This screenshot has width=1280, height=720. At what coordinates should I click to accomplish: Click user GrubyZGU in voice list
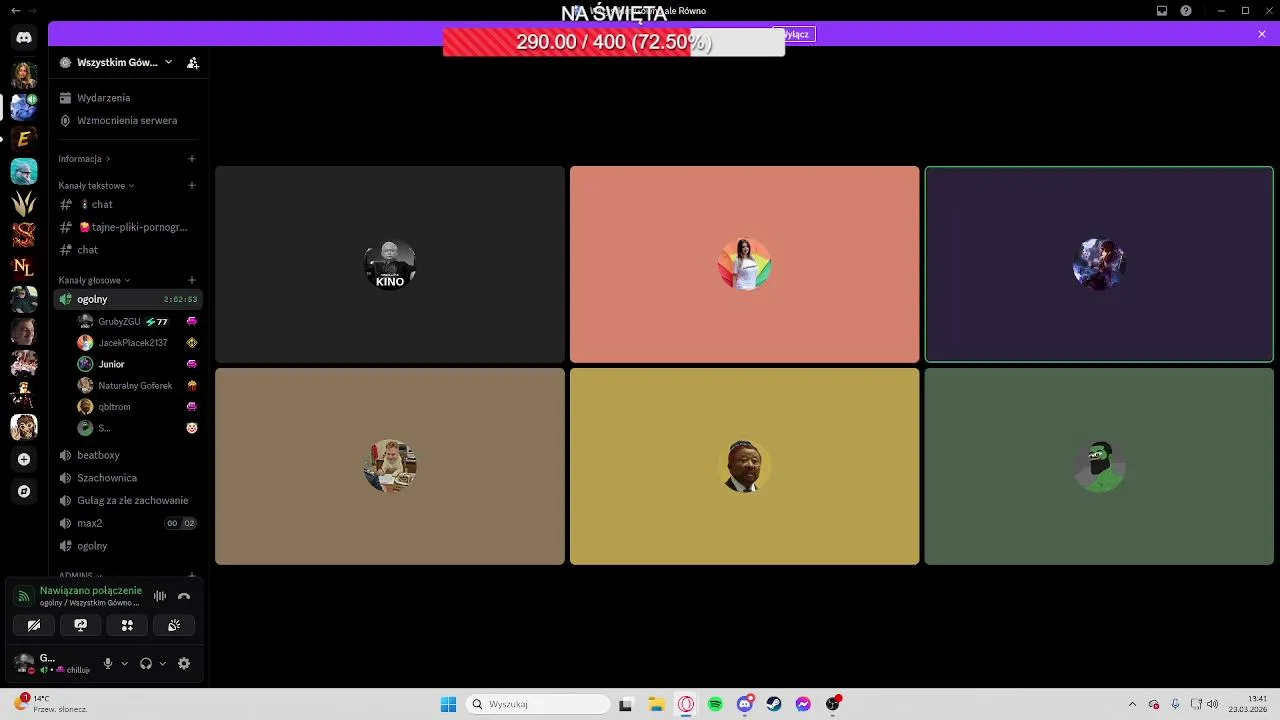click(x=138, y=322)
